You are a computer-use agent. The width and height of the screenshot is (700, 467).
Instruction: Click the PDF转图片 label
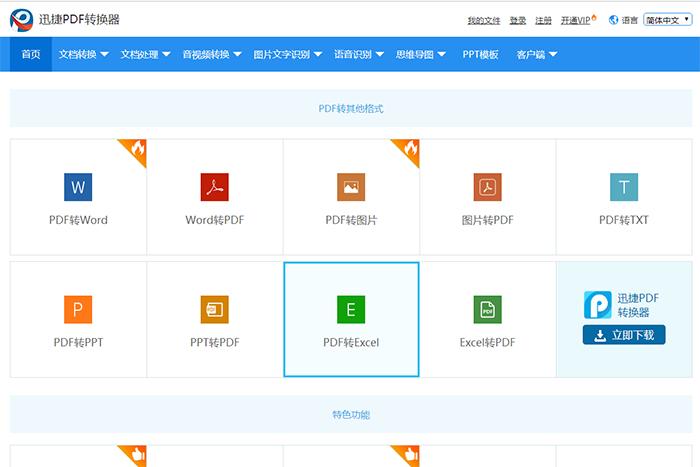(x=351, y=220)
